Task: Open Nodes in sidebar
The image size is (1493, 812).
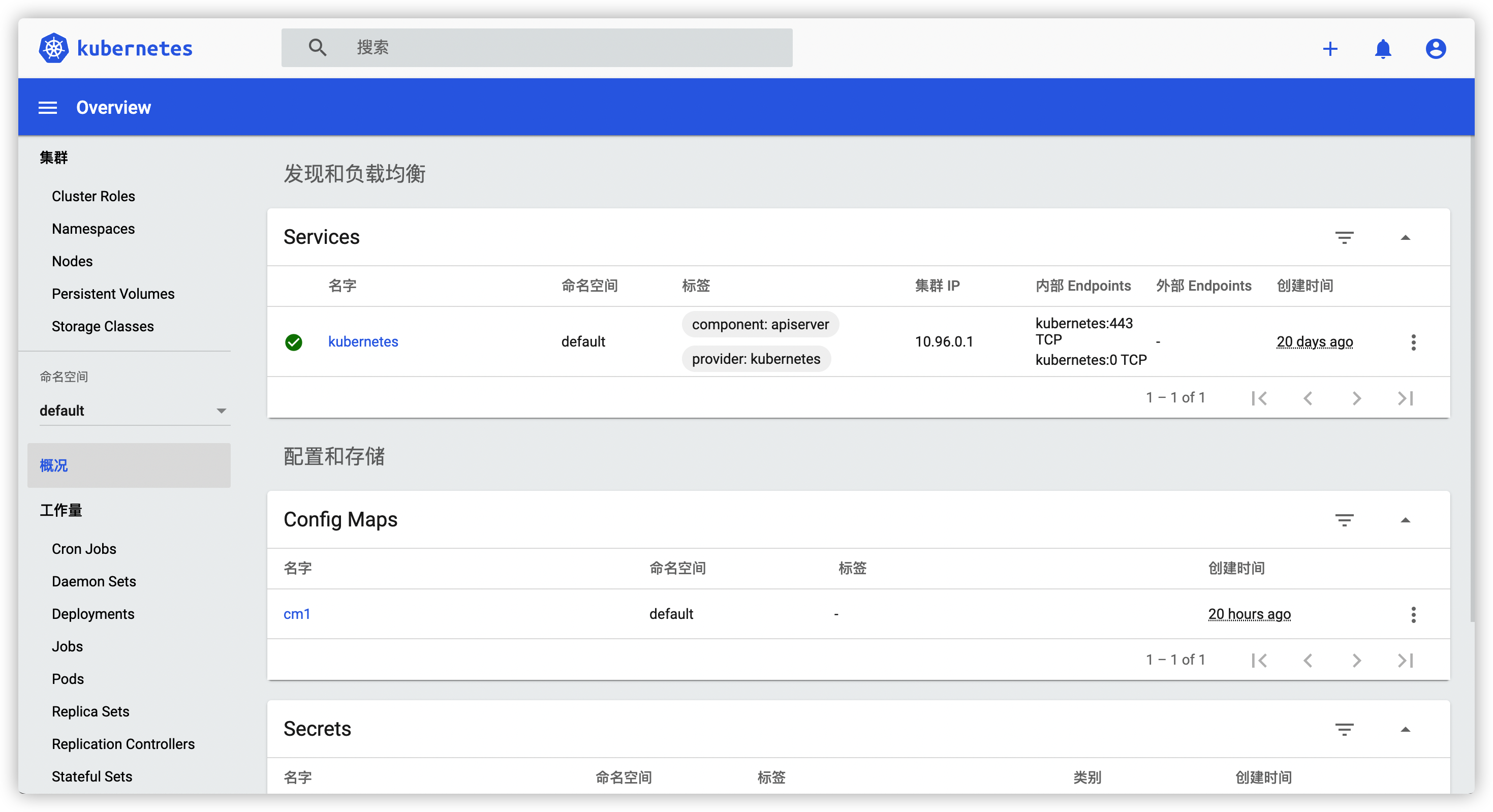Action: (x=73, y=261)
